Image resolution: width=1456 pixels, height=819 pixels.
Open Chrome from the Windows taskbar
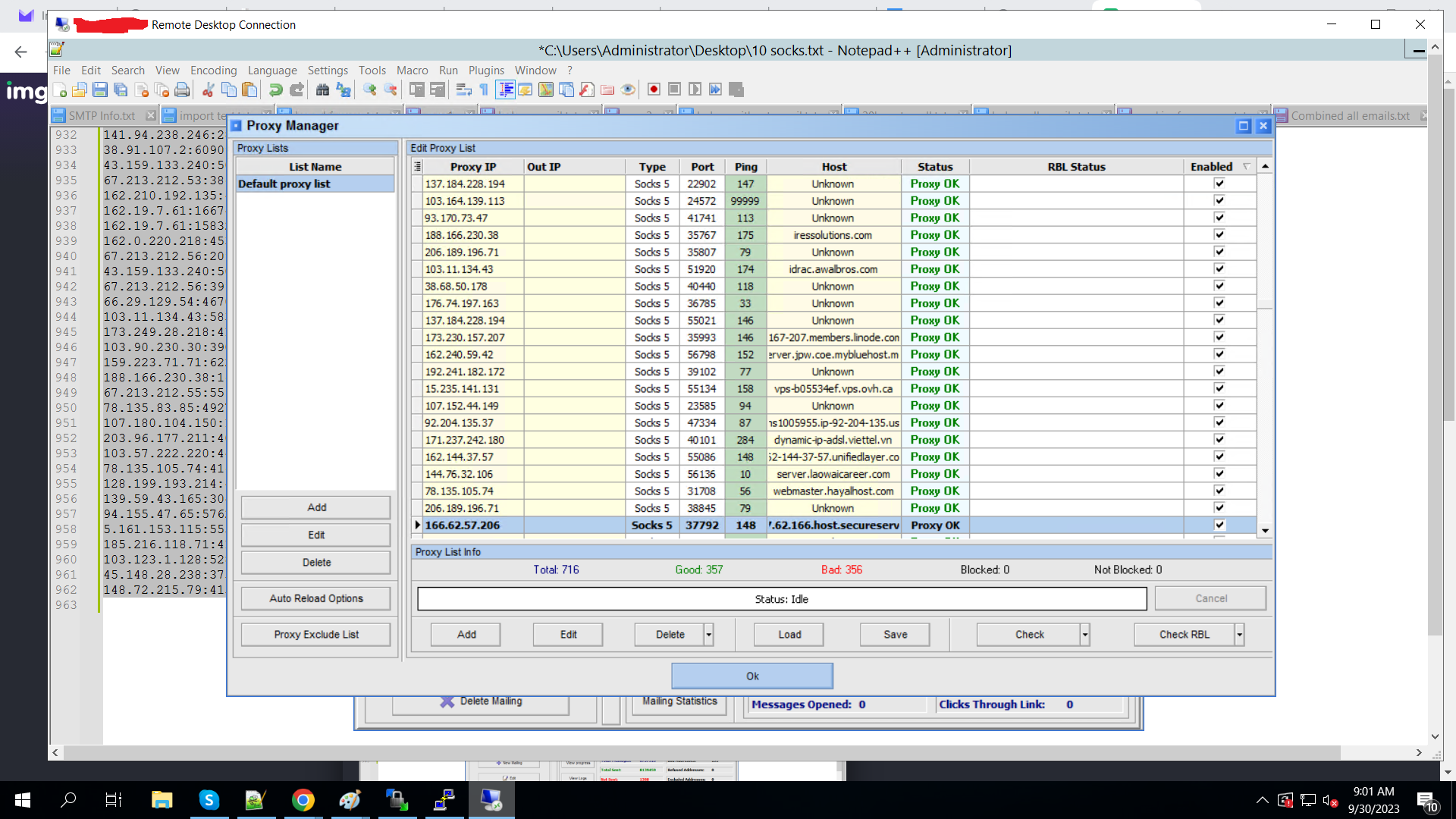[x=303, y=800]
